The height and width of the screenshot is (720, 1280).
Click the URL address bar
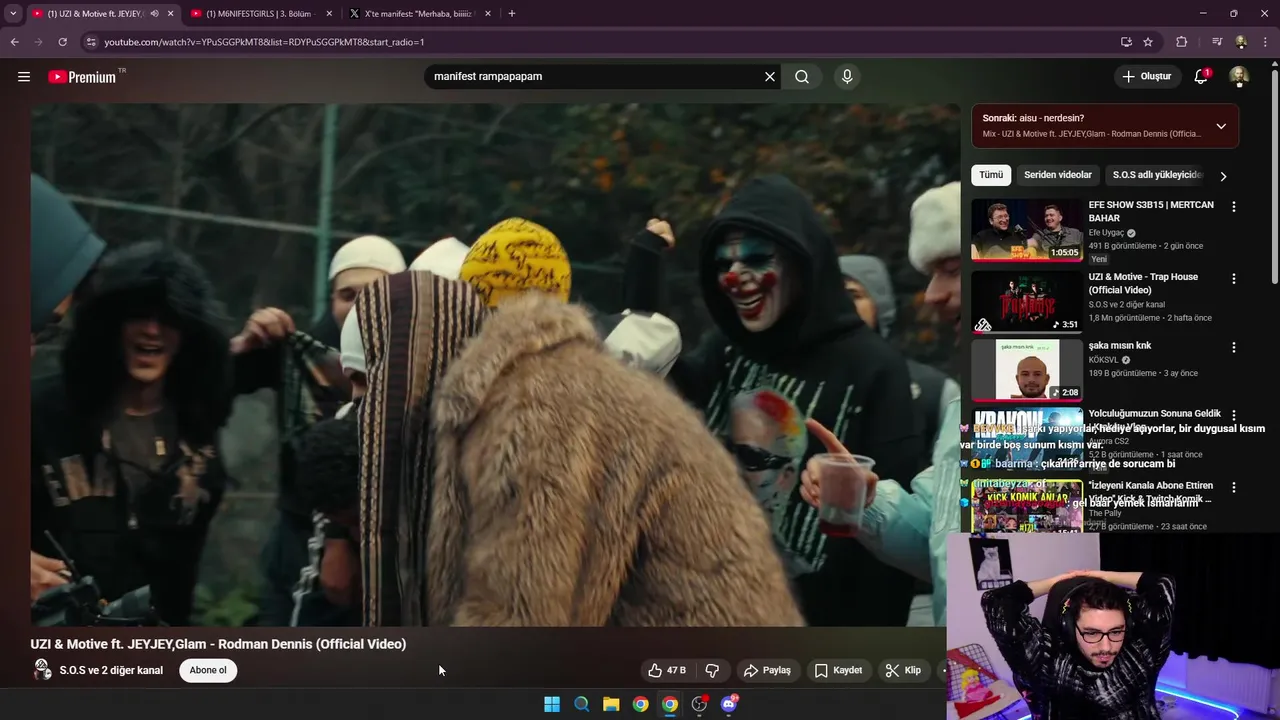(600, 42)
